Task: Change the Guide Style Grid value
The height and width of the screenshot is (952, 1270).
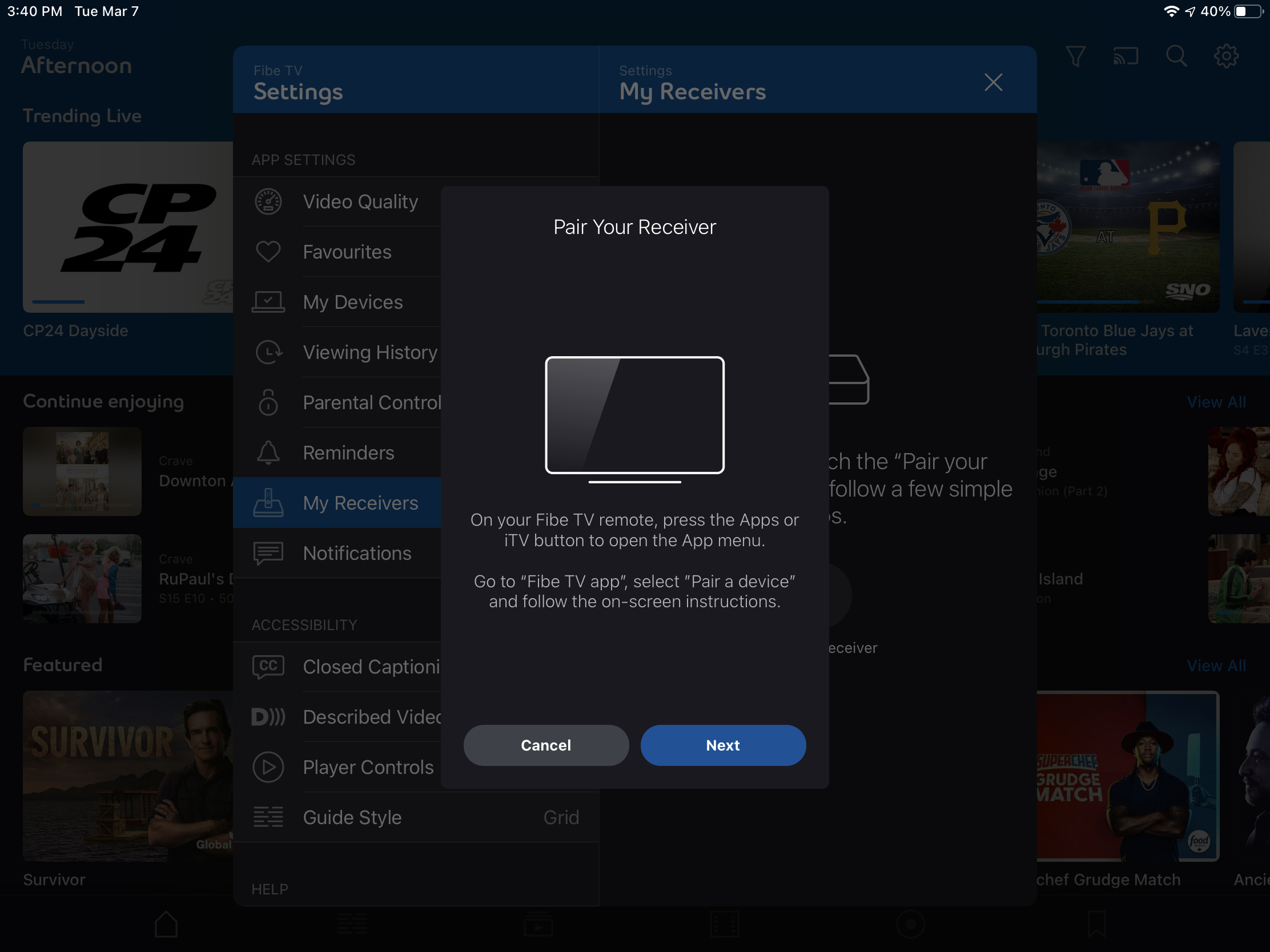Action: (x=561, y=817)
